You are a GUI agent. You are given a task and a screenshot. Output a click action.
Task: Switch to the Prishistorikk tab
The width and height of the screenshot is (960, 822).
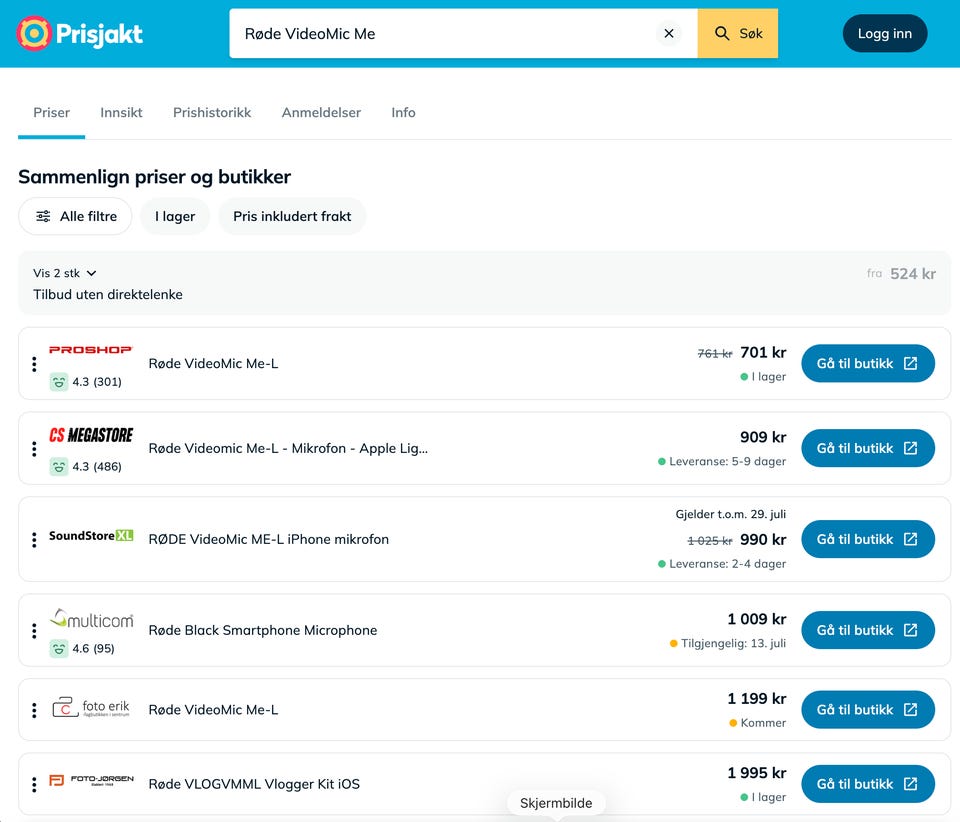coord(212,113)
